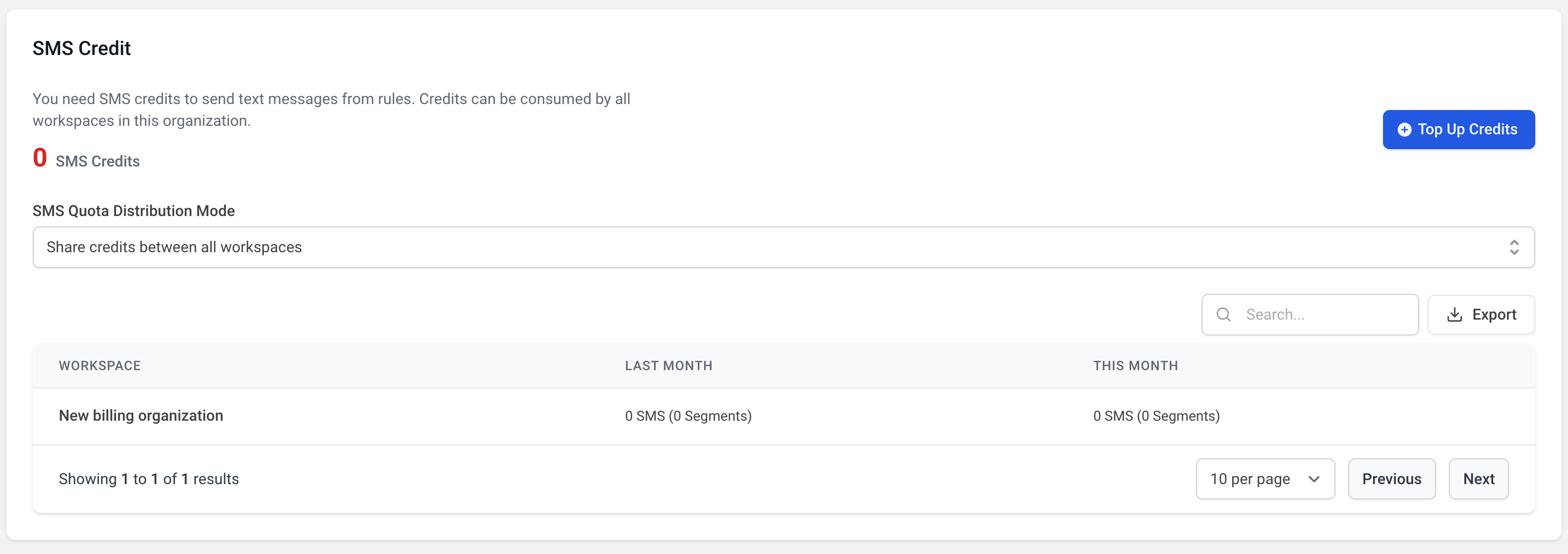Click the plus icon in Top Up Credits
Viewport: 1568px width, 554px height.
[1404, 129]
